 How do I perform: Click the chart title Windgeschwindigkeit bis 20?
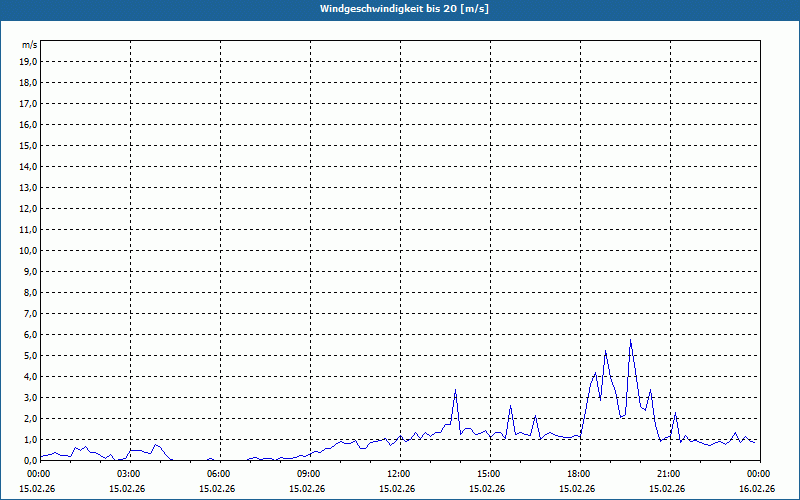[404, 9]
